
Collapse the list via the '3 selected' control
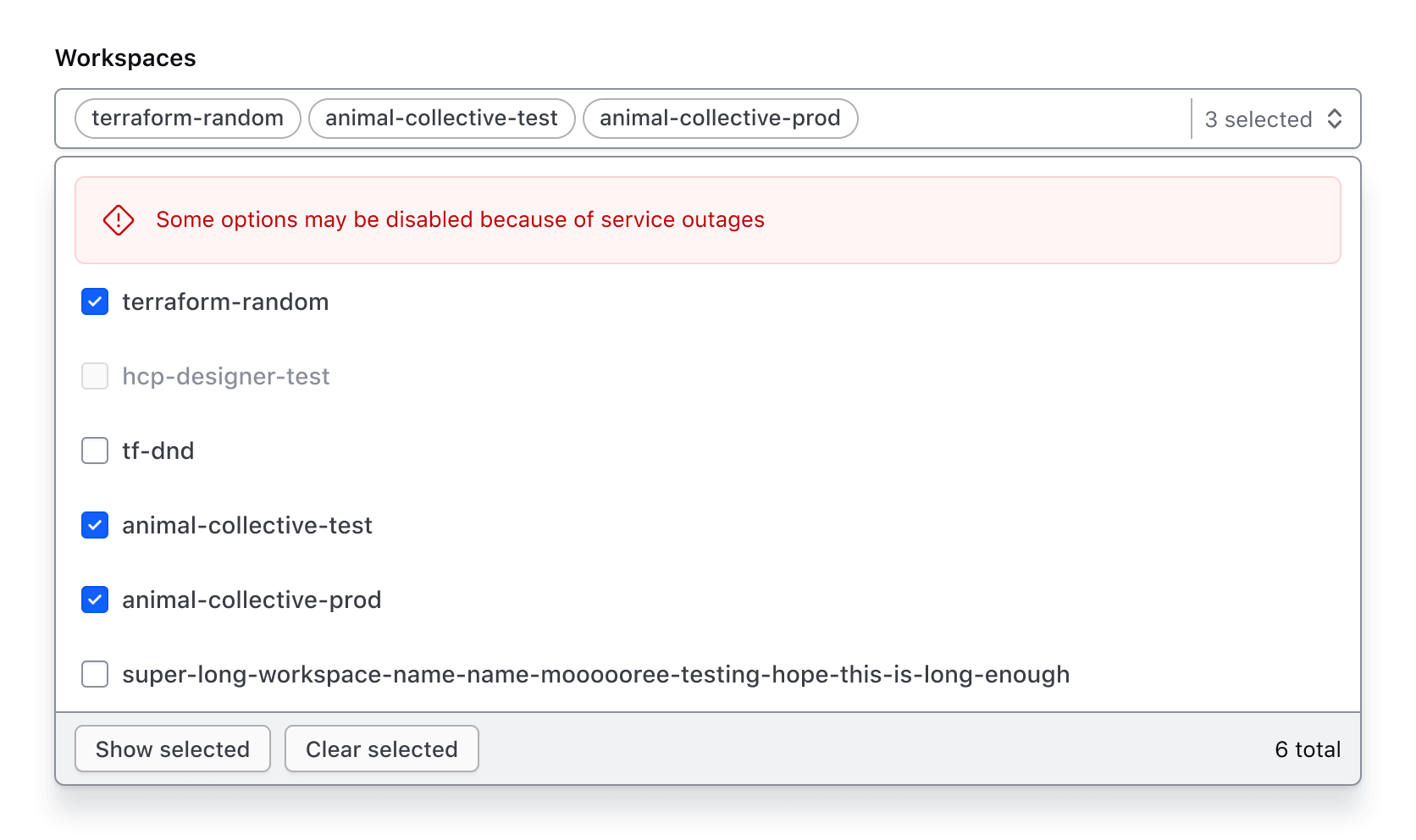point(1262,119)
